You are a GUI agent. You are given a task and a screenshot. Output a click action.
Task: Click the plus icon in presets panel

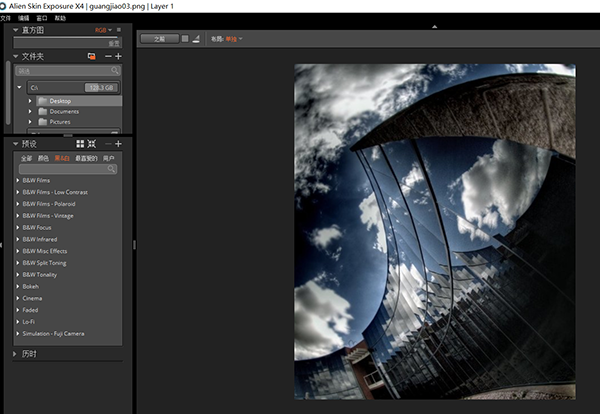[x=118, y=144]
